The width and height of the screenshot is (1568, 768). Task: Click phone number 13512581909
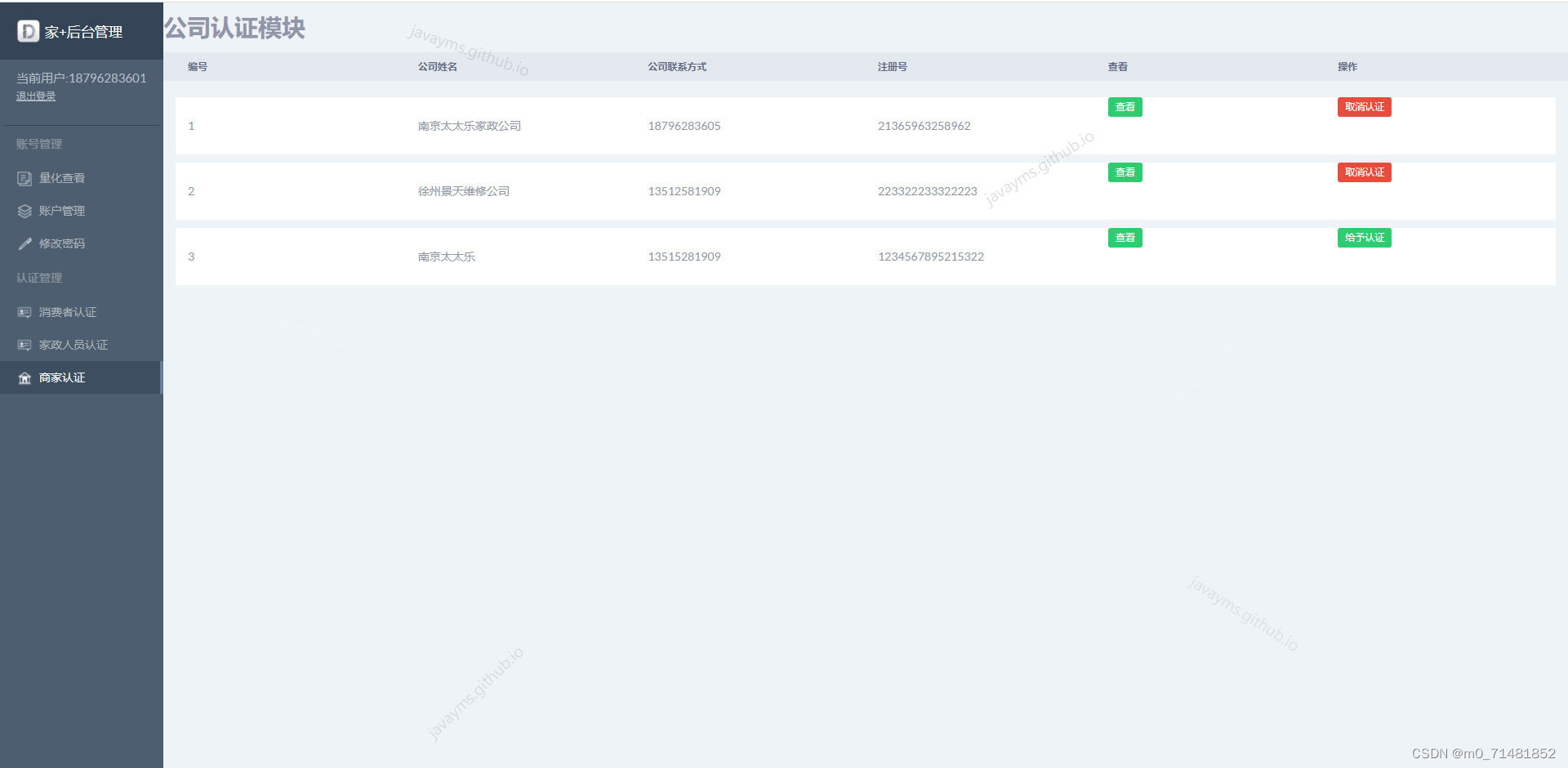(x=684, y=191)
